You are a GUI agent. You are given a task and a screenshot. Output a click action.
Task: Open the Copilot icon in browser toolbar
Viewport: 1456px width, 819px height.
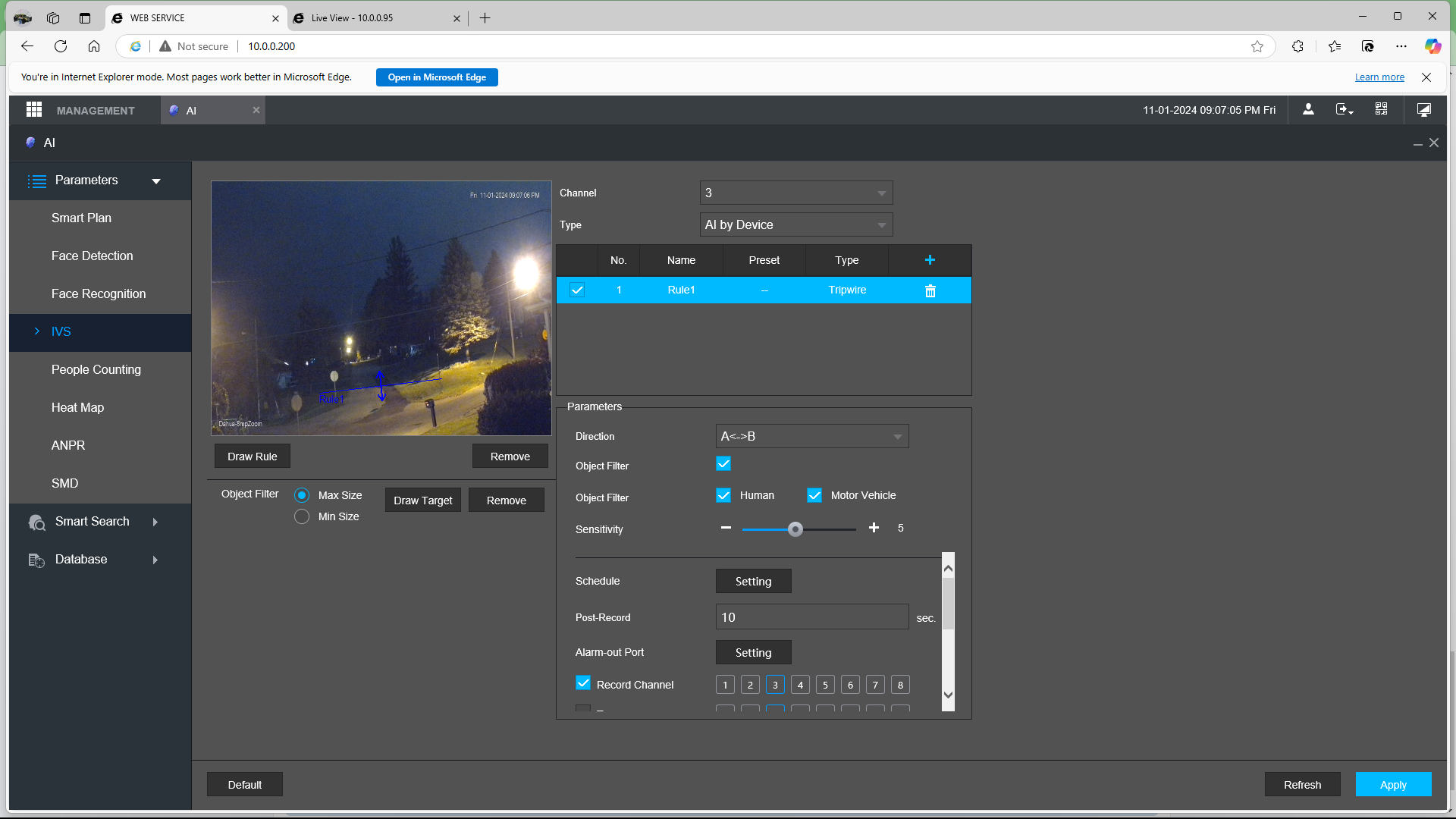(1432, 46)
